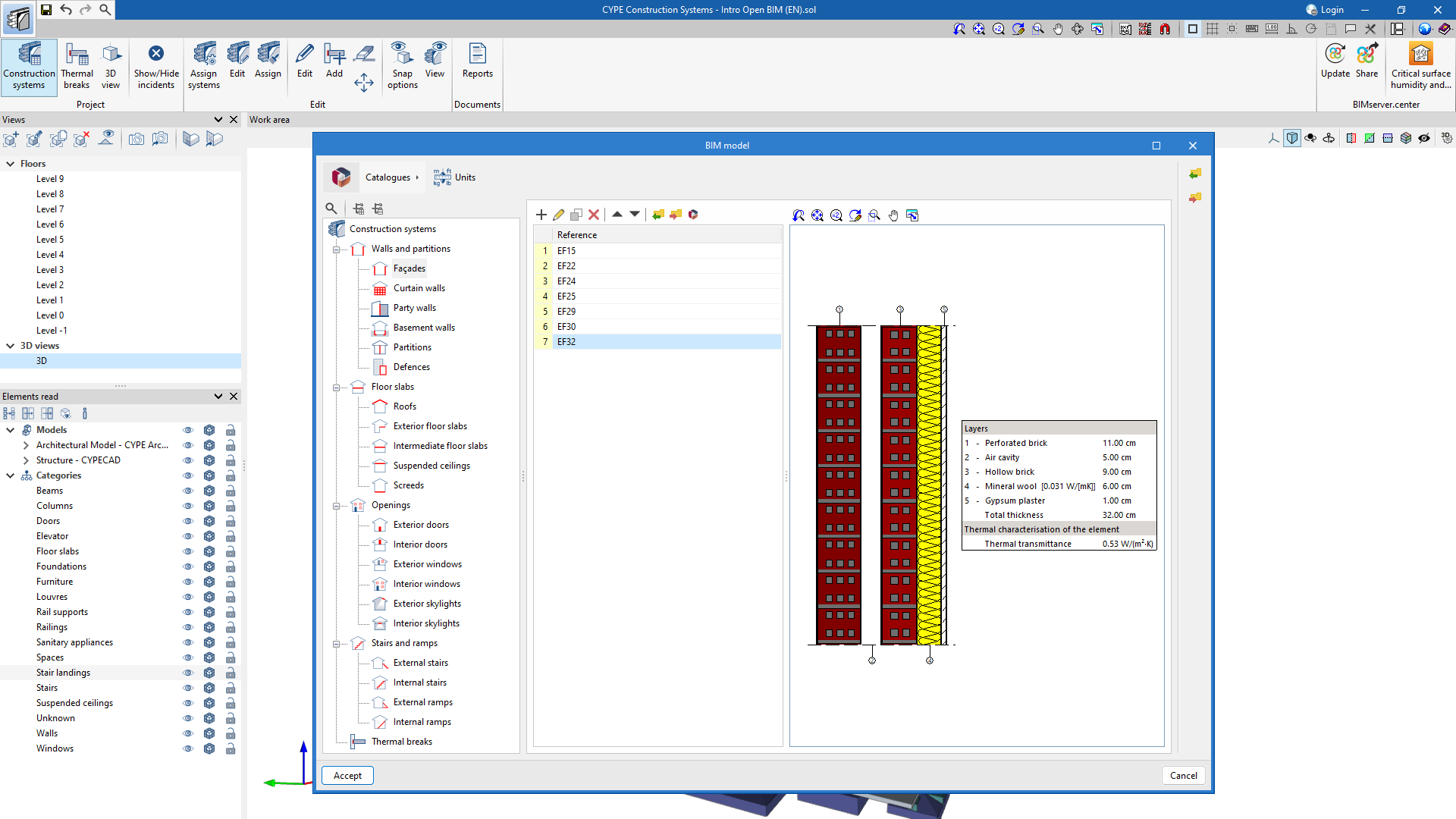Toggle lock icon for Doors category
1456x819 pixels.
pos(231,521)
